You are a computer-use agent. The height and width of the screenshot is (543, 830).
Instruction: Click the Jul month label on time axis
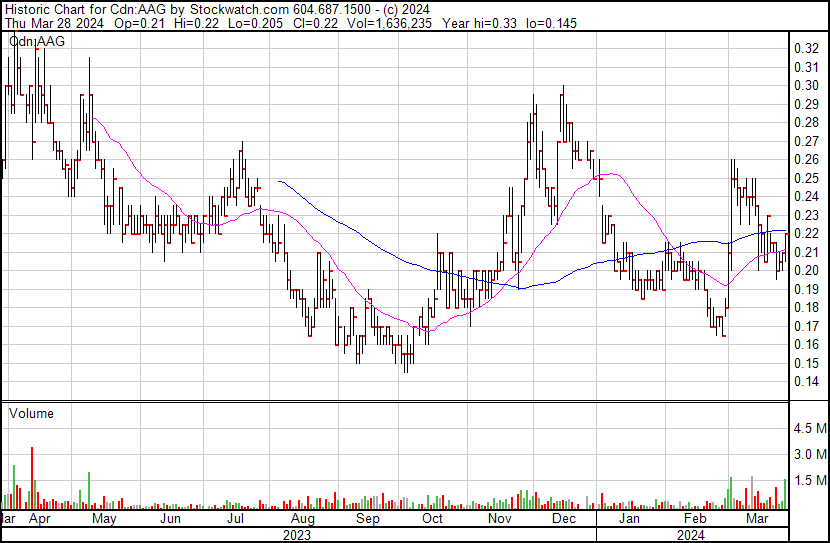[x=236, y=519]
